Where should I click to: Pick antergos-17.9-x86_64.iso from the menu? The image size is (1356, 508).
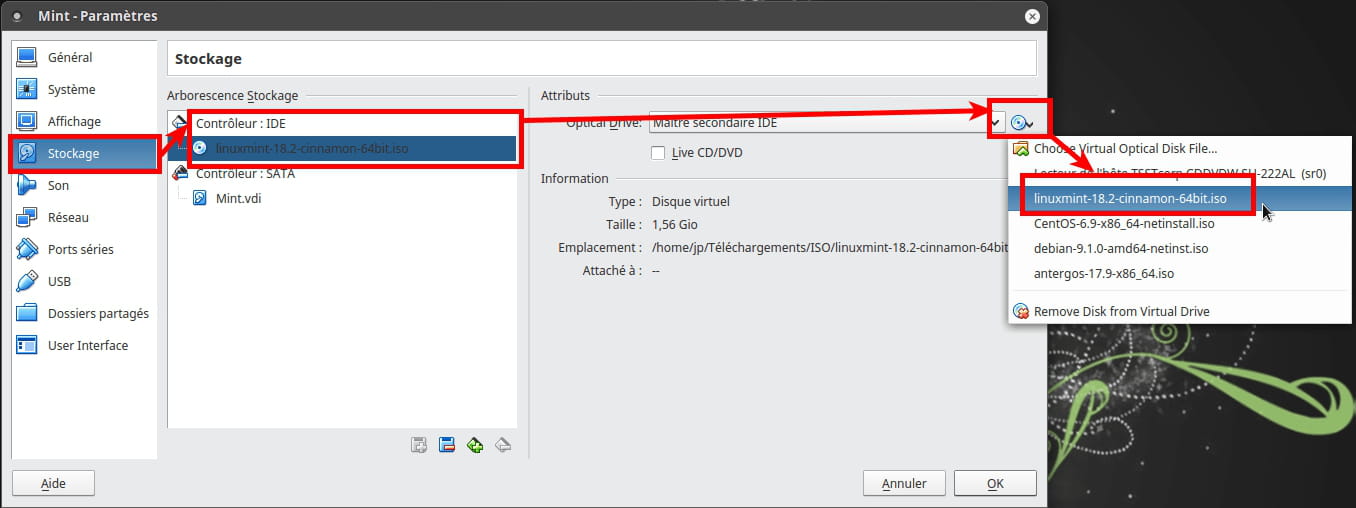pyautogui.click(x=1180, y=273)
